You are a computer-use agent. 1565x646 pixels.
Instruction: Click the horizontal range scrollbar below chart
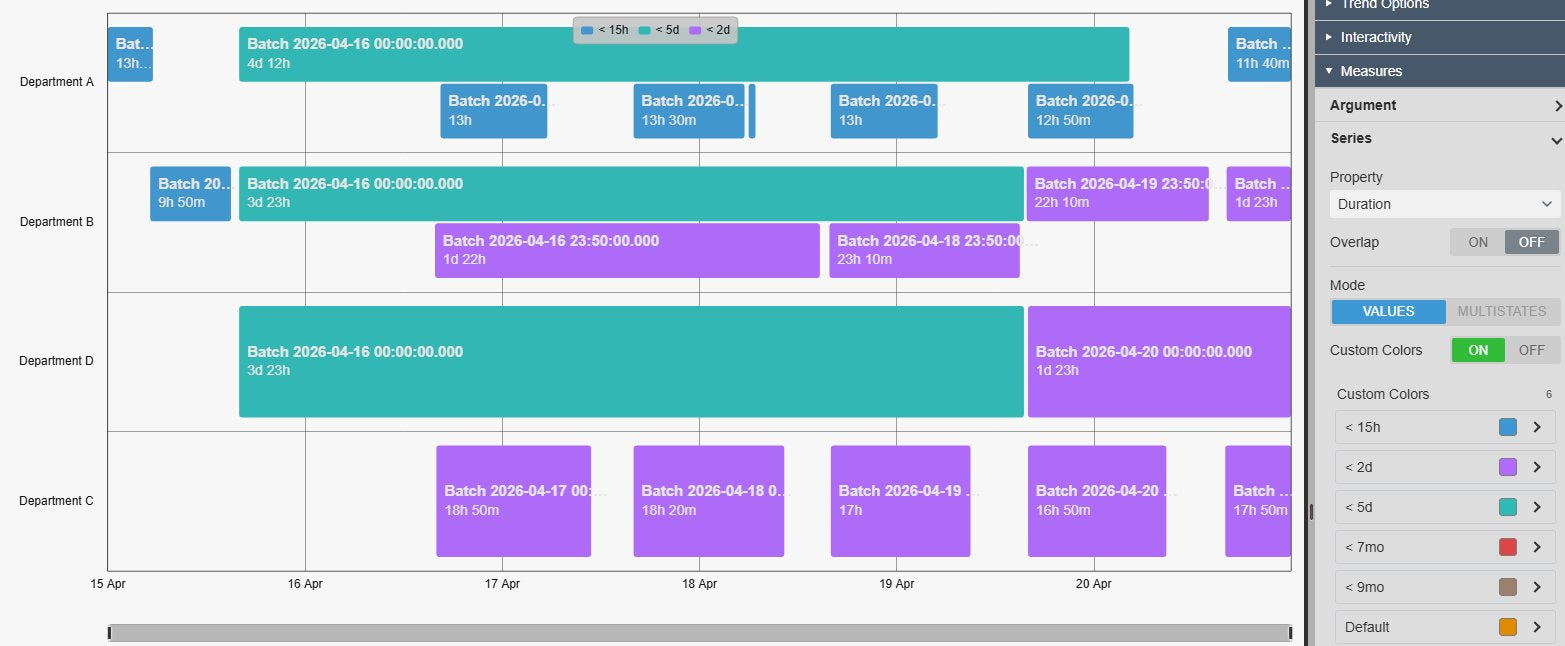click(700, 633)
